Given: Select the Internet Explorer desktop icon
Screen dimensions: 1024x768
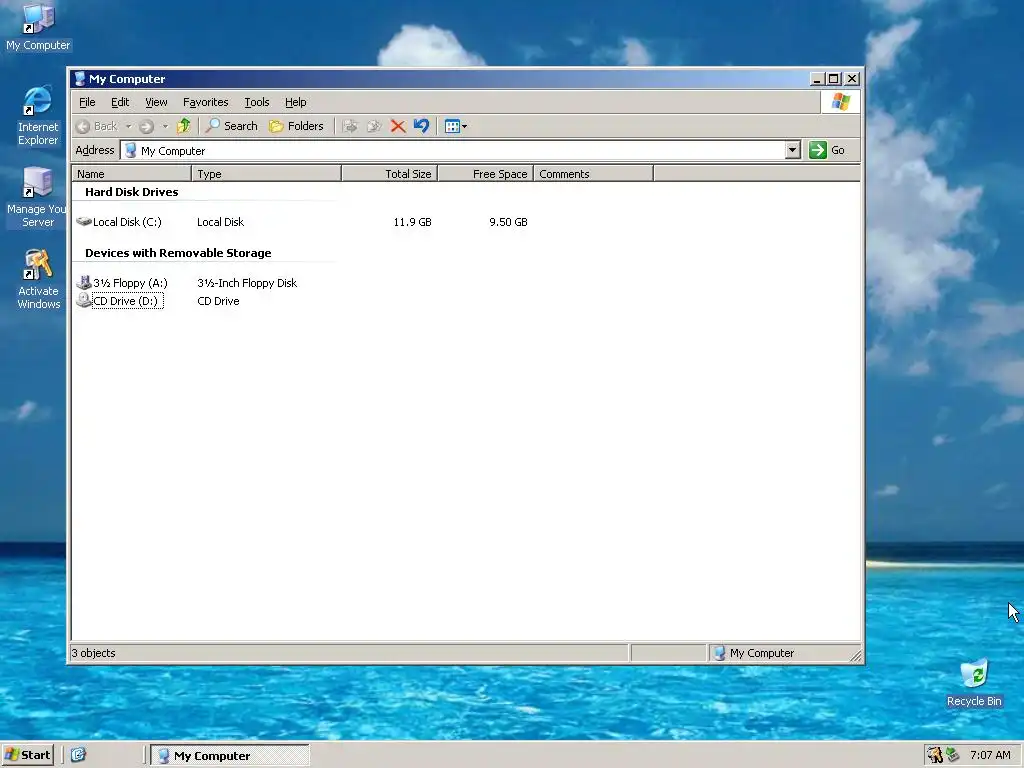Looking at the screenshot, I should [38, 116].
